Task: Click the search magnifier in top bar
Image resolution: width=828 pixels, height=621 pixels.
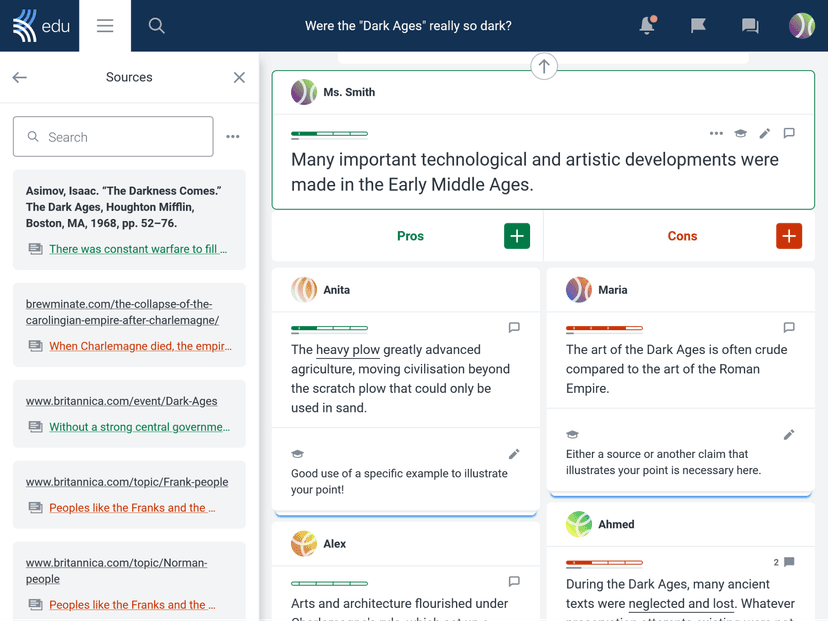Action: (157, 26)
